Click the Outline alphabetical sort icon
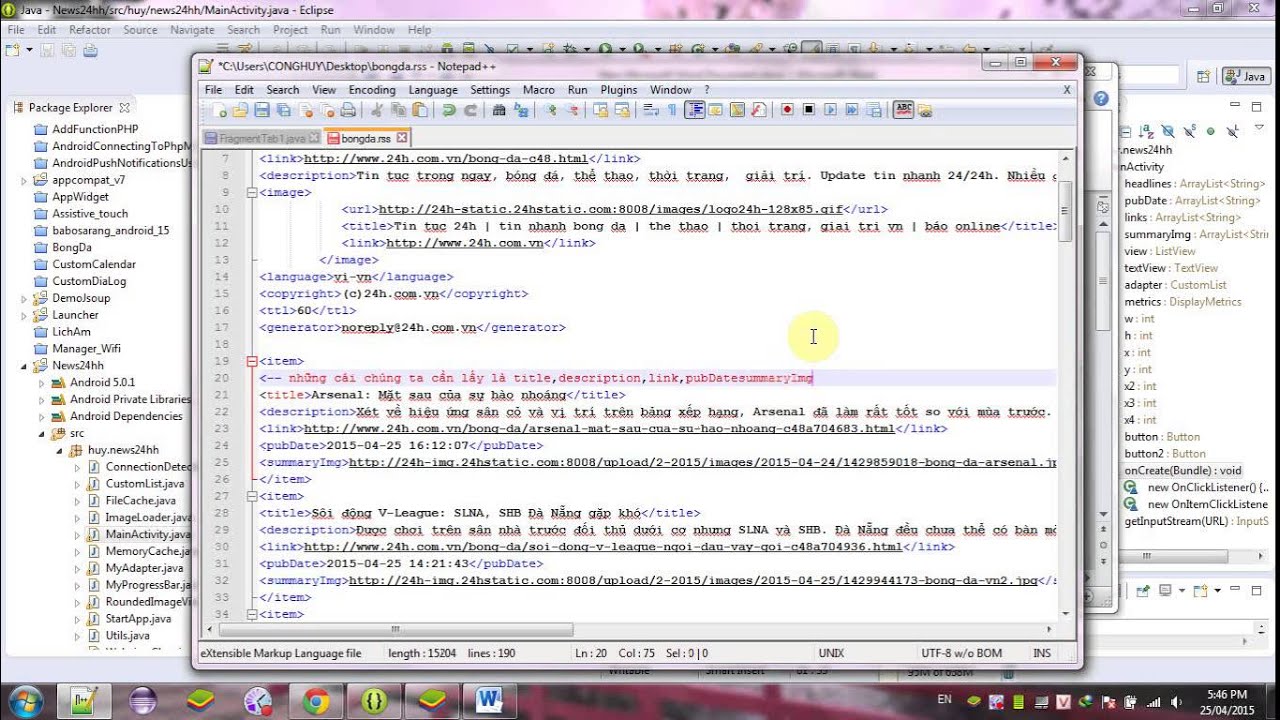 click(x=1149, y=131)
